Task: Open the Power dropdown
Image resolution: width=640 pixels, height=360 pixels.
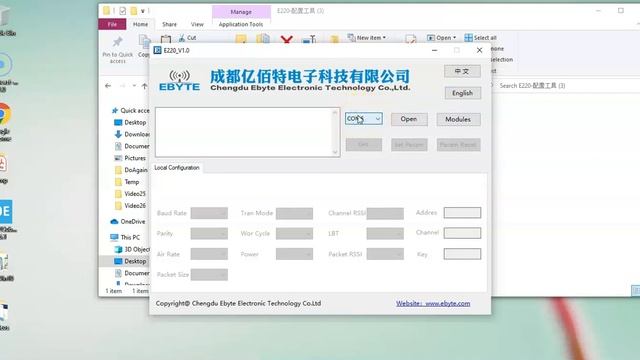Action: pyautogui.click(x=294, y=254)
